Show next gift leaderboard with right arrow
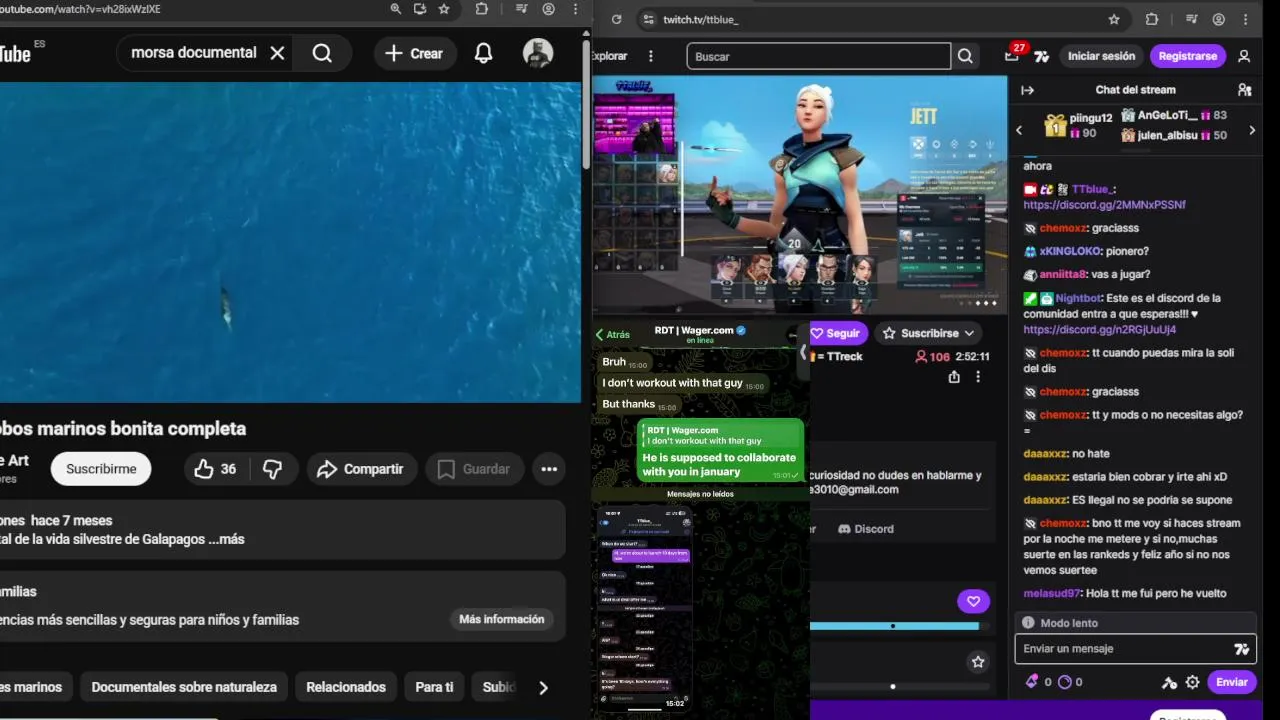The height and width of the screenshot is (720, 1280). pos(1252,130)
